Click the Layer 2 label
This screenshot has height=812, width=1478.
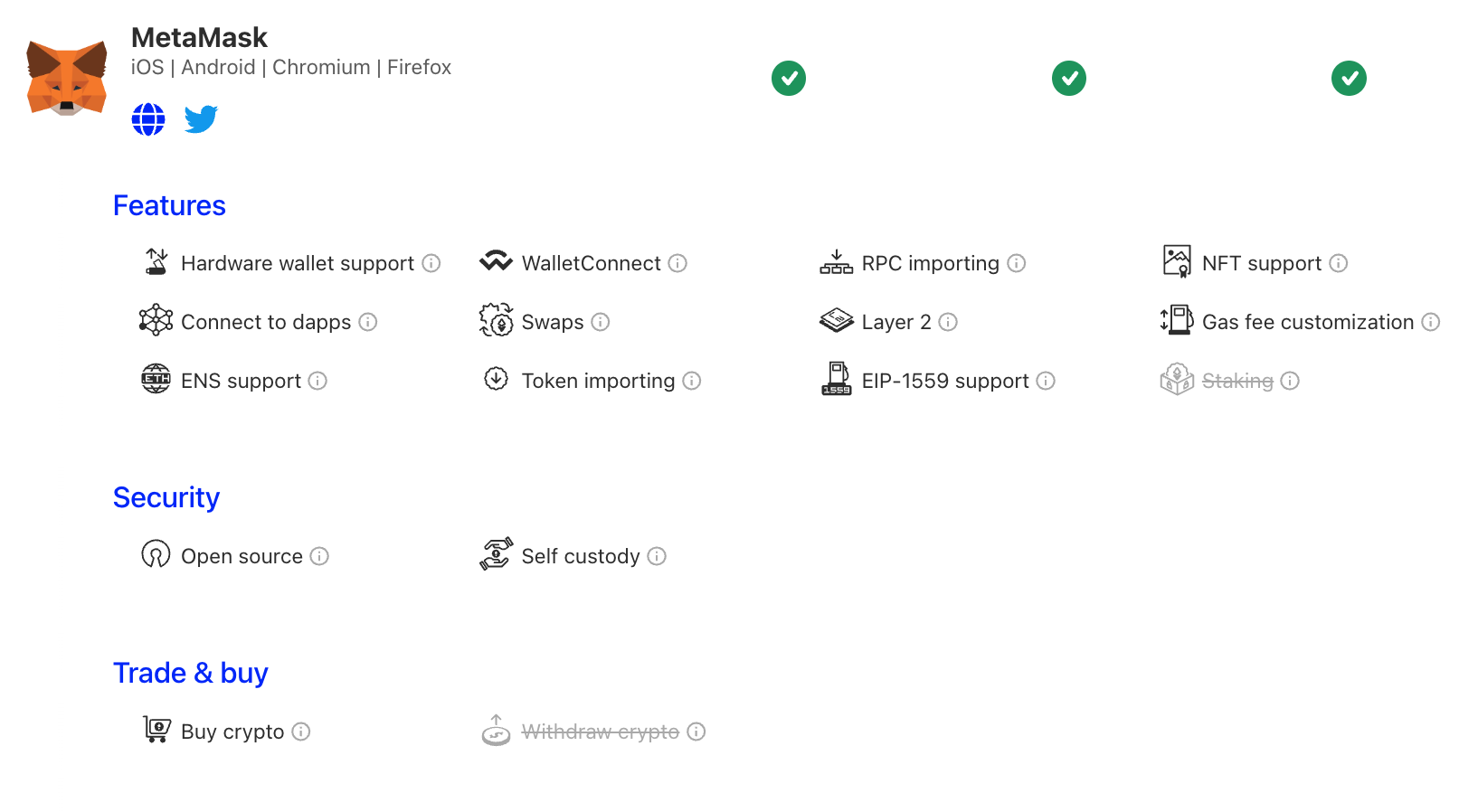(x=896, y=322)
